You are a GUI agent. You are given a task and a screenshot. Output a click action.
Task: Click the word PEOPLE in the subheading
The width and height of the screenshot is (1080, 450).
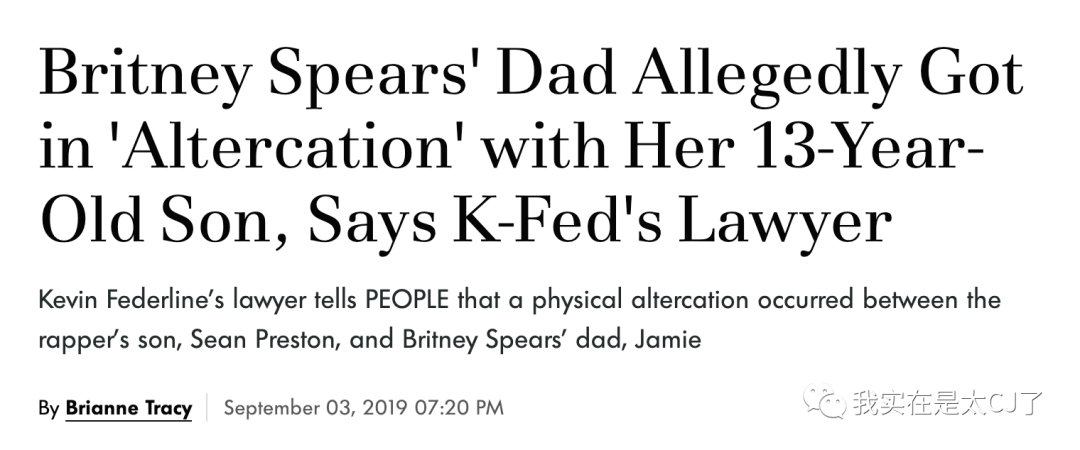point(407,300)
